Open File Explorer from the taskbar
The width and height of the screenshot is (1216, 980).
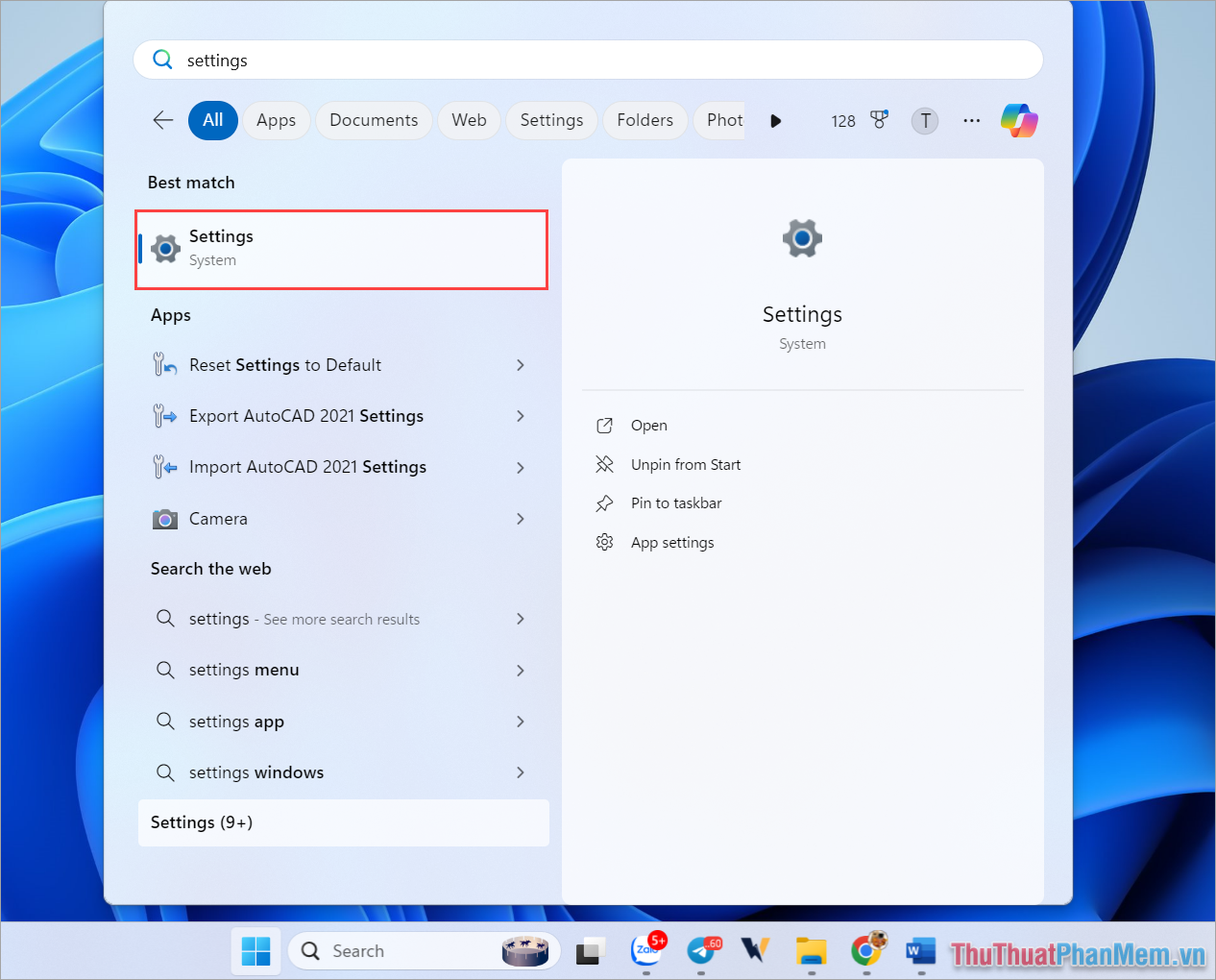point(812,951)
